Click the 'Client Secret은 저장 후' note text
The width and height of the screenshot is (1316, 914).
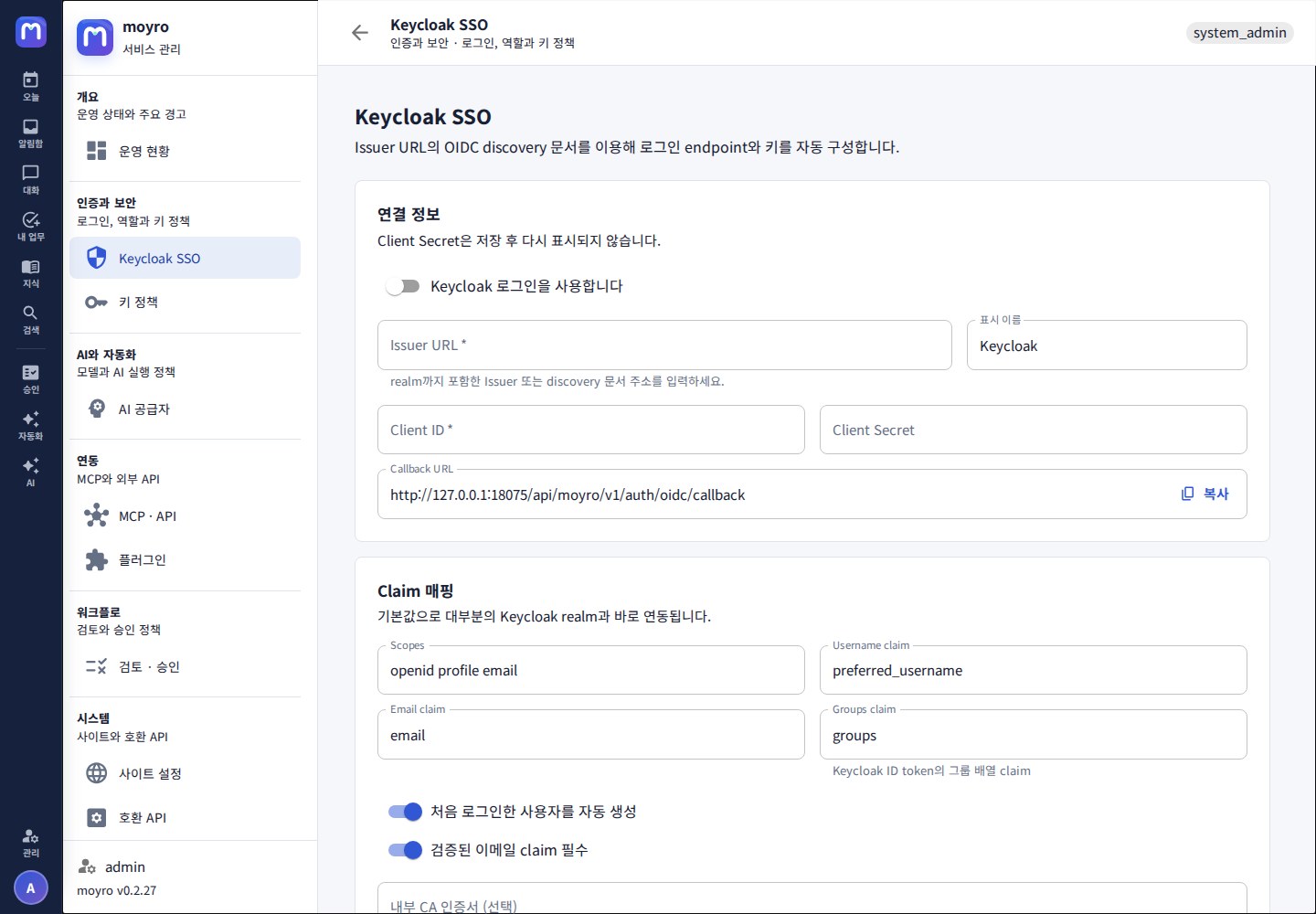click(519, 240)
